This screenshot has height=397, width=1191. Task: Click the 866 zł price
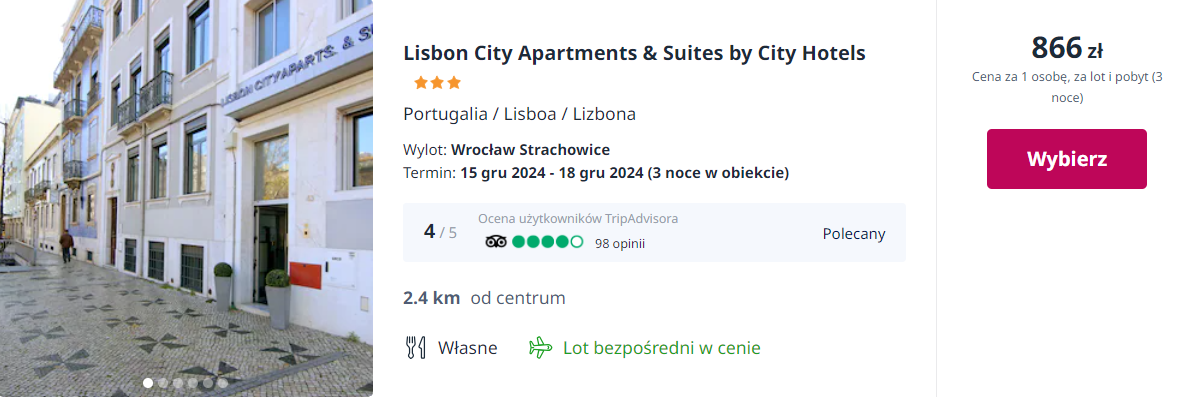1066,49
